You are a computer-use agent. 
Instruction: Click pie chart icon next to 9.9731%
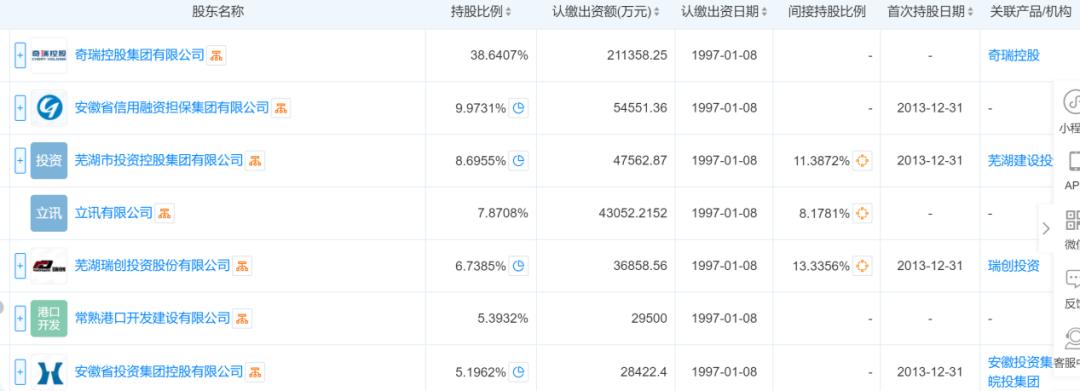pyautogui.click(x=519, y=108)
